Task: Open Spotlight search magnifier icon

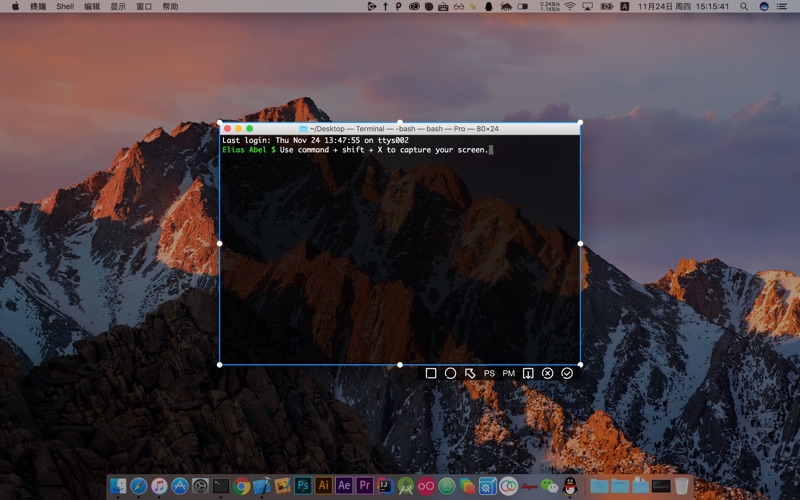Action: point(744,7)
